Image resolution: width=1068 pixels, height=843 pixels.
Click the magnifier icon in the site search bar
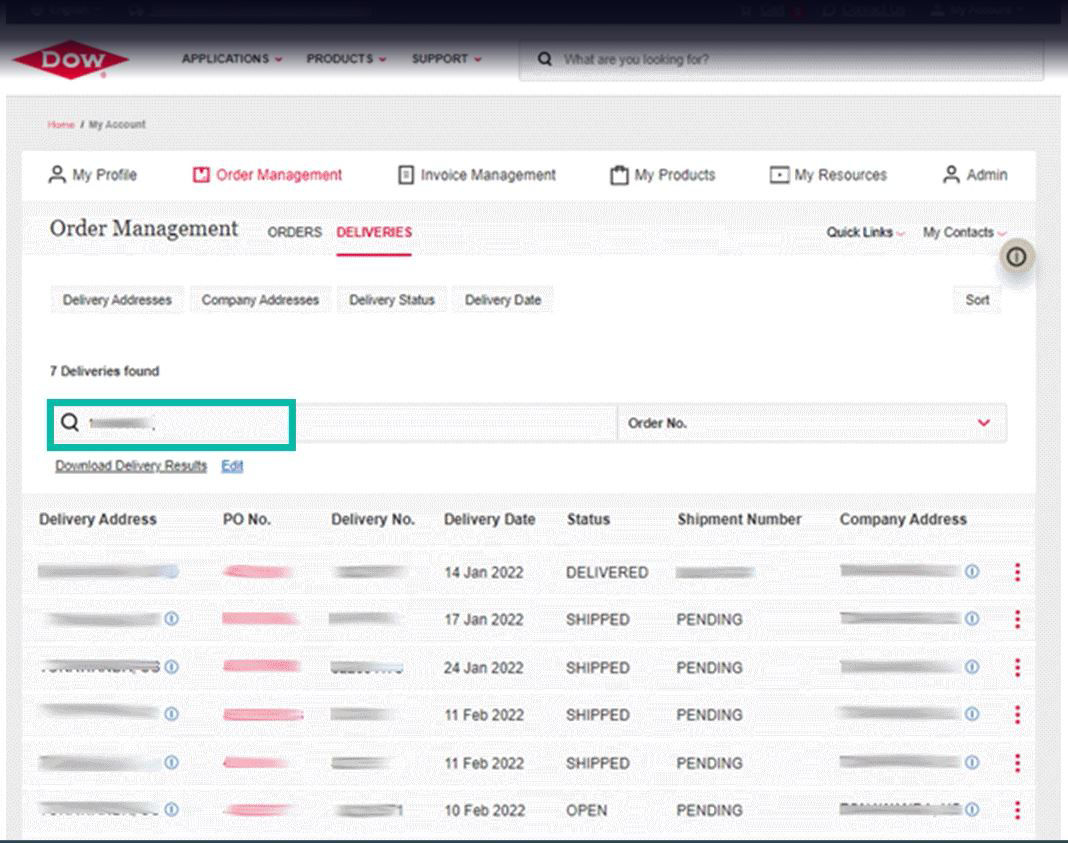pos(544,59)
